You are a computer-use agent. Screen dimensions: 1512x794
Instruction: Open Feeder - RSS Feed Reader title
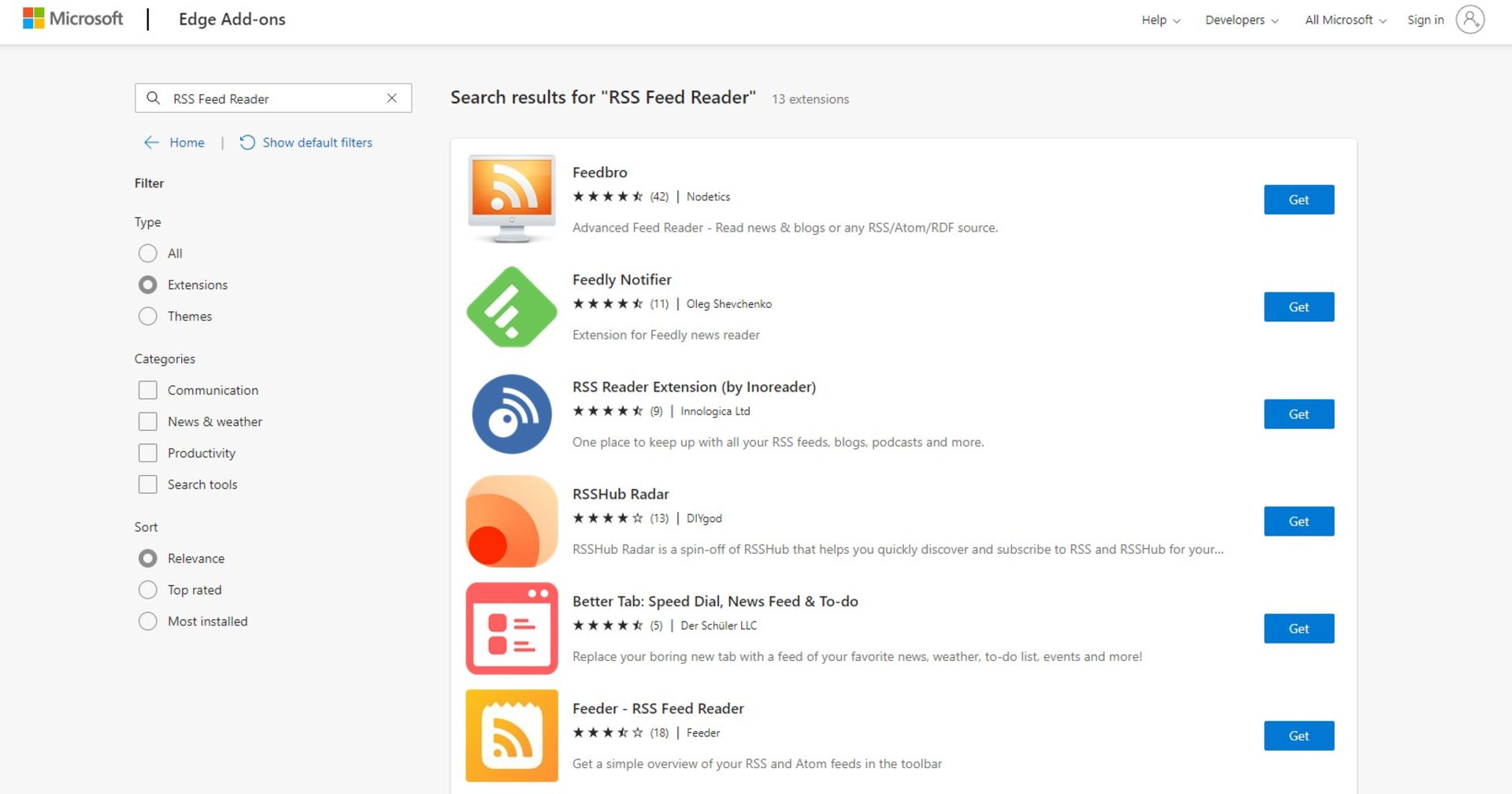658,707
